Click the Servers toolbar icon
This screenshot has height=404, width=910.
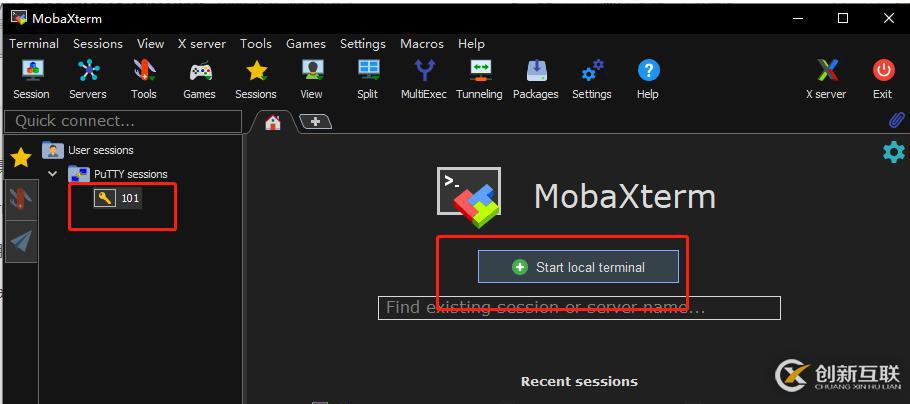tap(88, 71)
